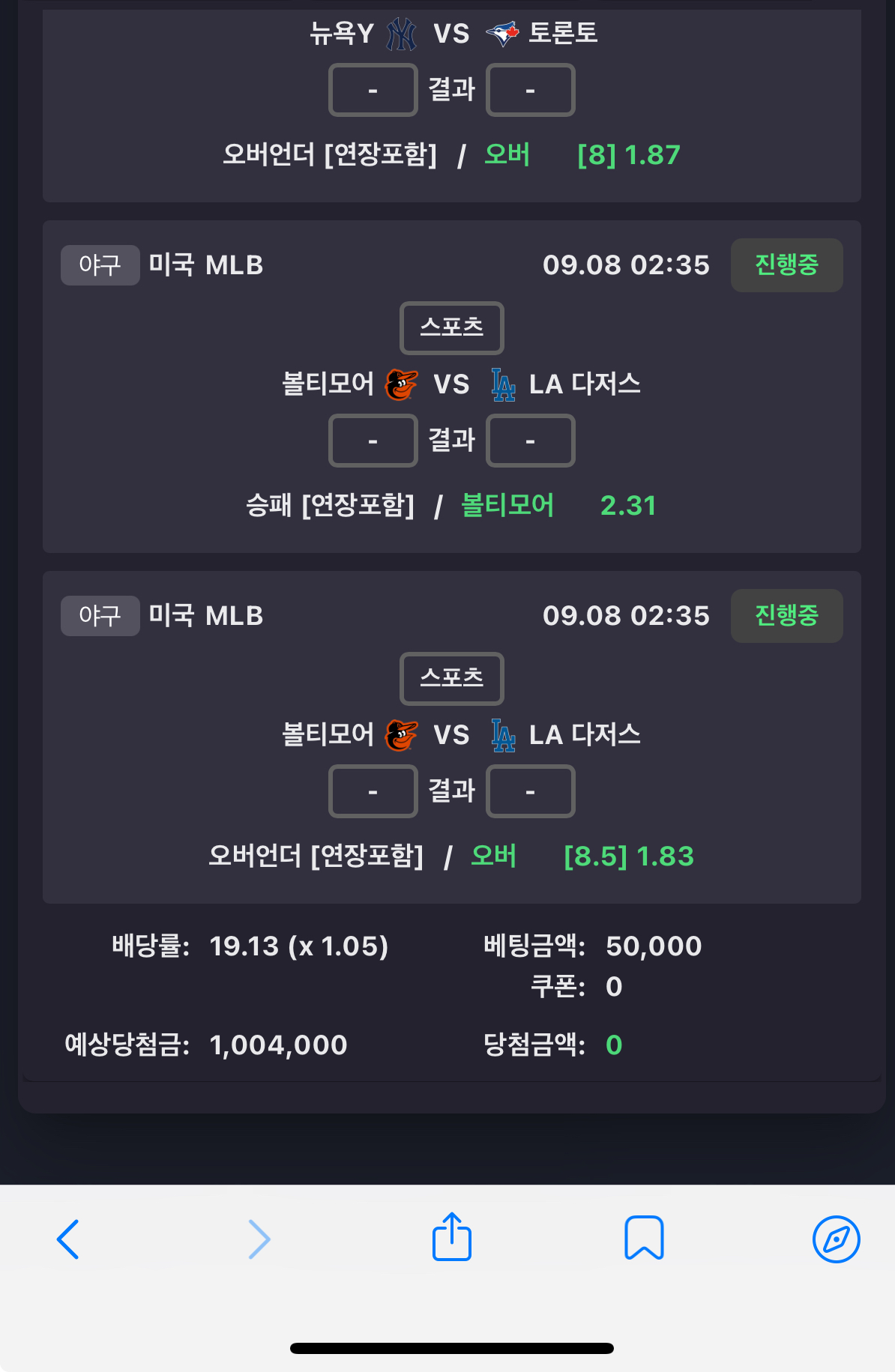895x1372 pixels.
Task: Tap the Safari forward arrow
Action: click(259, 1239)
